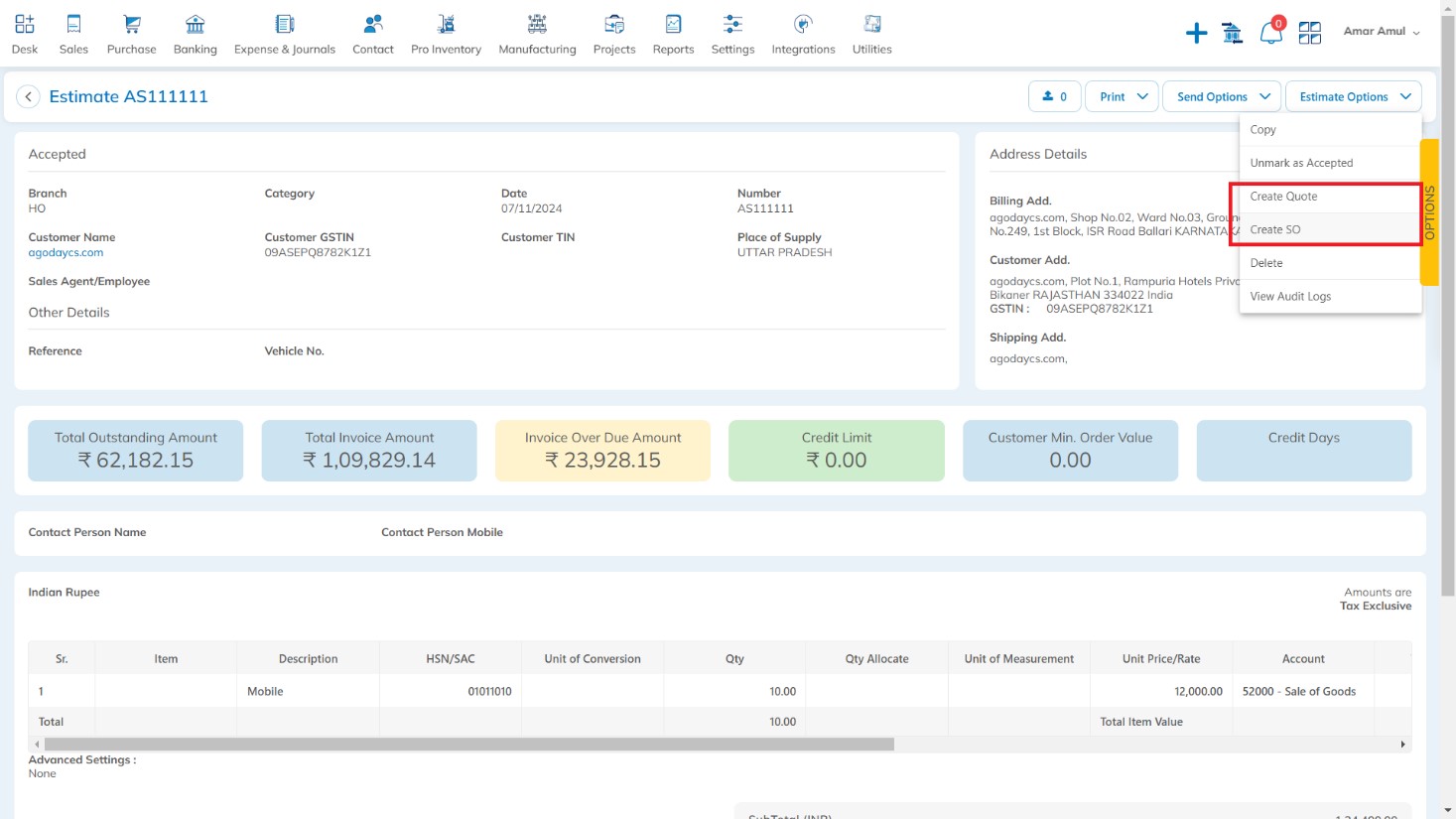Viewport: 1456px width, 819px height.
Task: Click the bank building icon in header
Action: 1233,34
